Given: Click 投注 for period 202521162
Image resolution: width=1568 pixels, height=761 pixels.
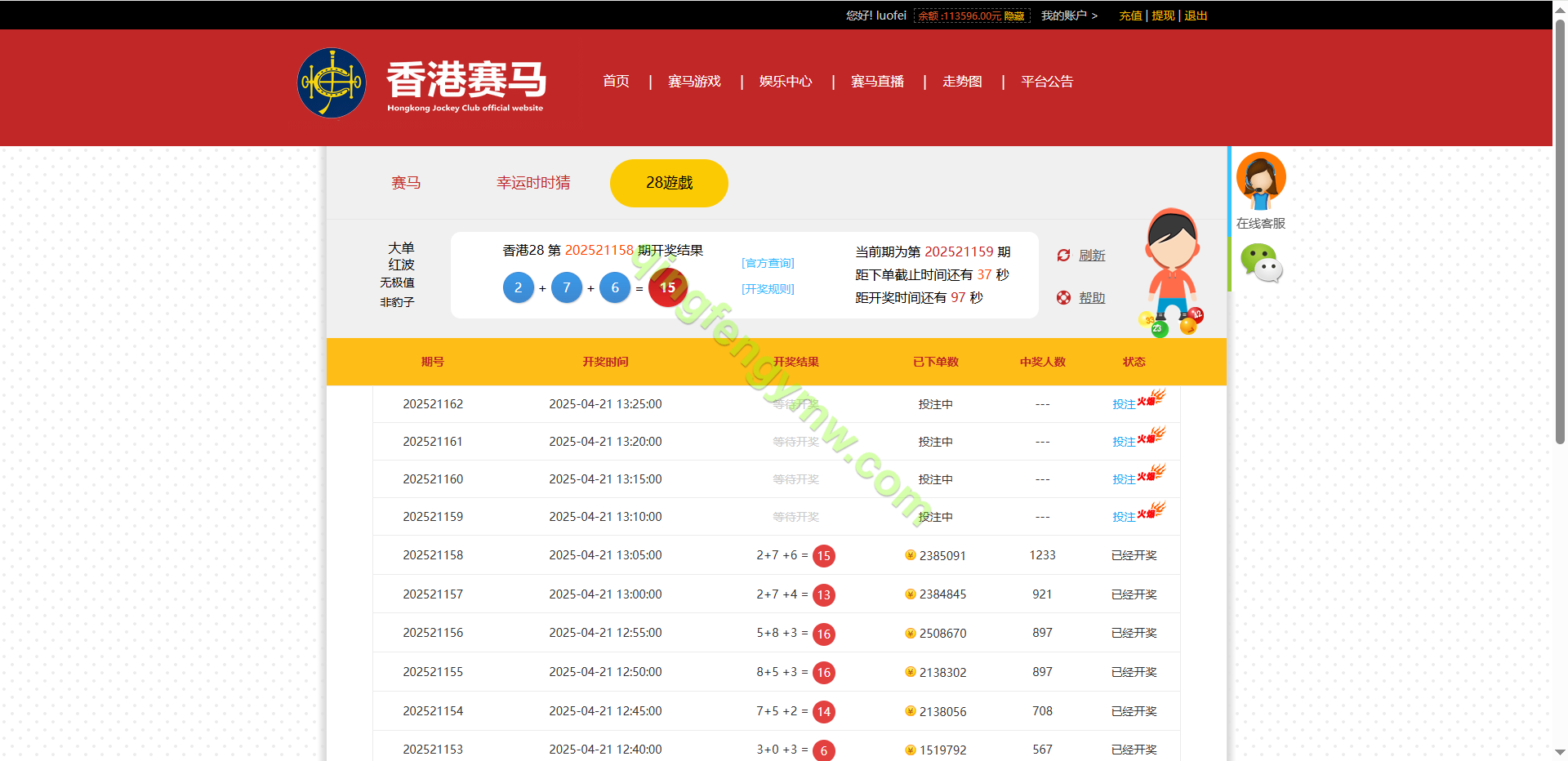Looking at the screenshot, I should pos(1124,404).
